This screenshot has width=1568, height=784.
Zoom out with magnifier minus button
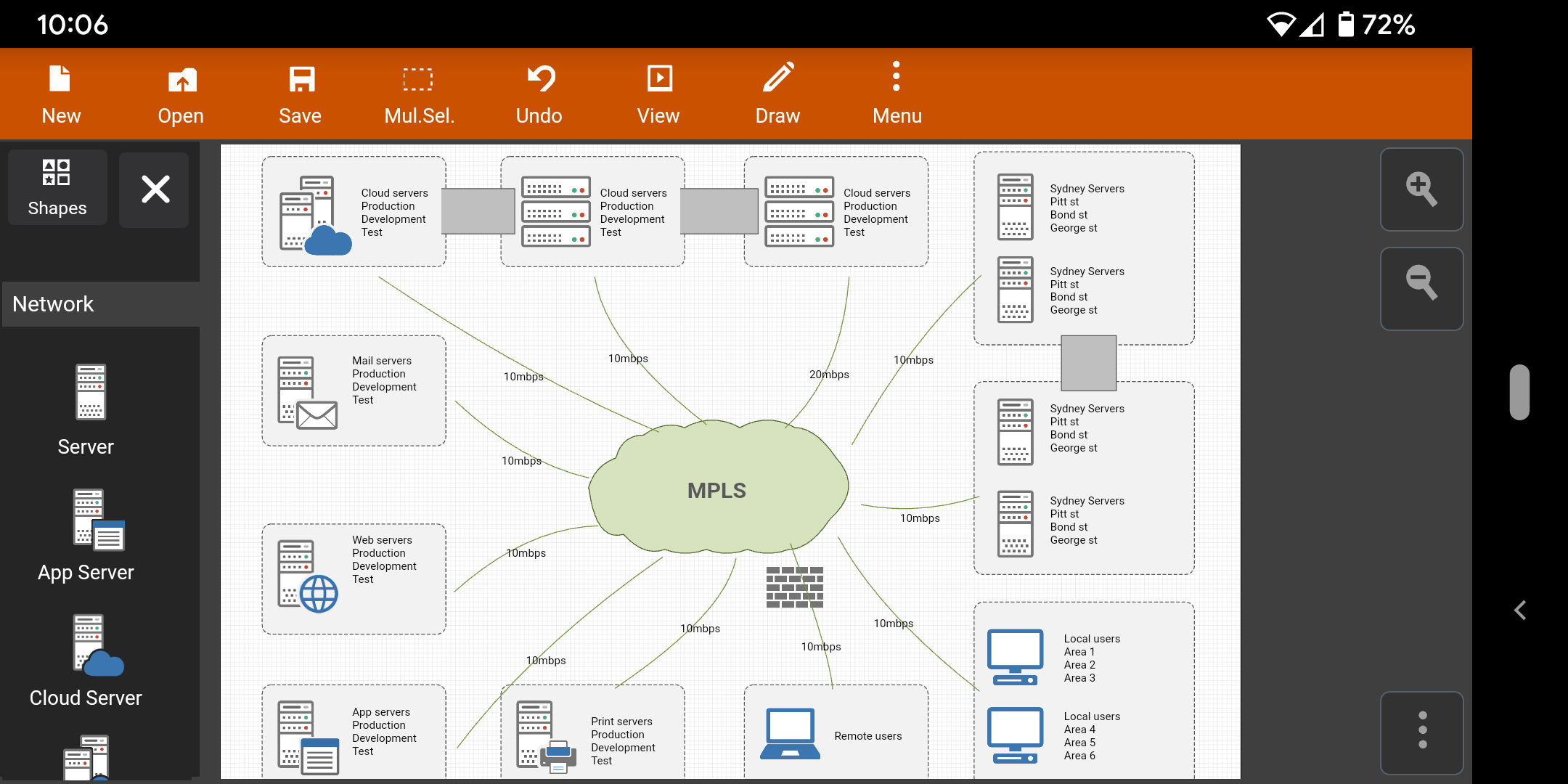(1421, 287)
